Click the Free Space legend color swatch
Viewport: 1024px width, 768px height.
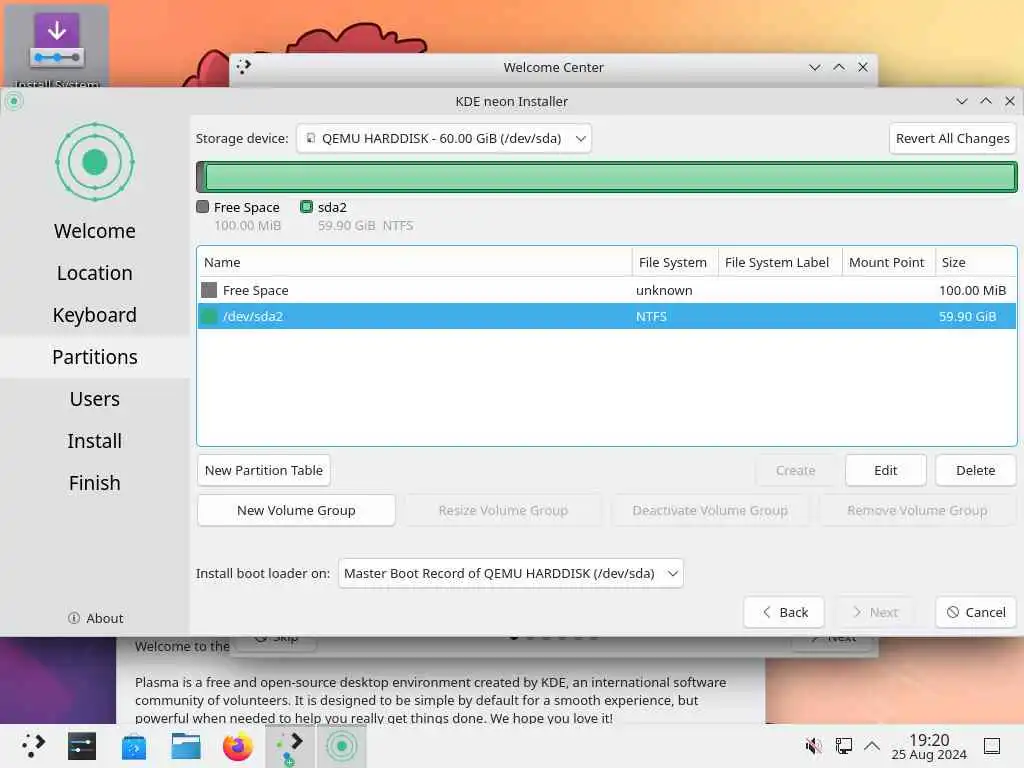point(202,207)
